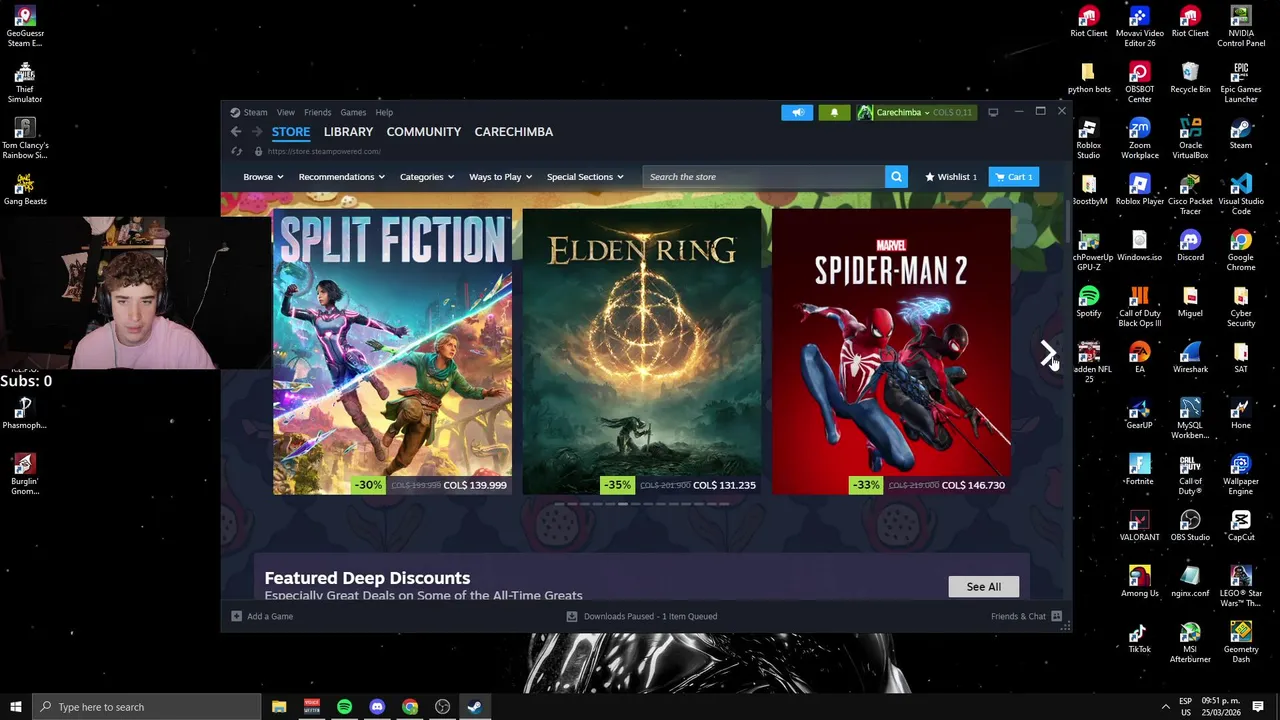This screenshot has height=720, width=1280.
Task: Open the Elden Ring game card
Action: [642, 352]
